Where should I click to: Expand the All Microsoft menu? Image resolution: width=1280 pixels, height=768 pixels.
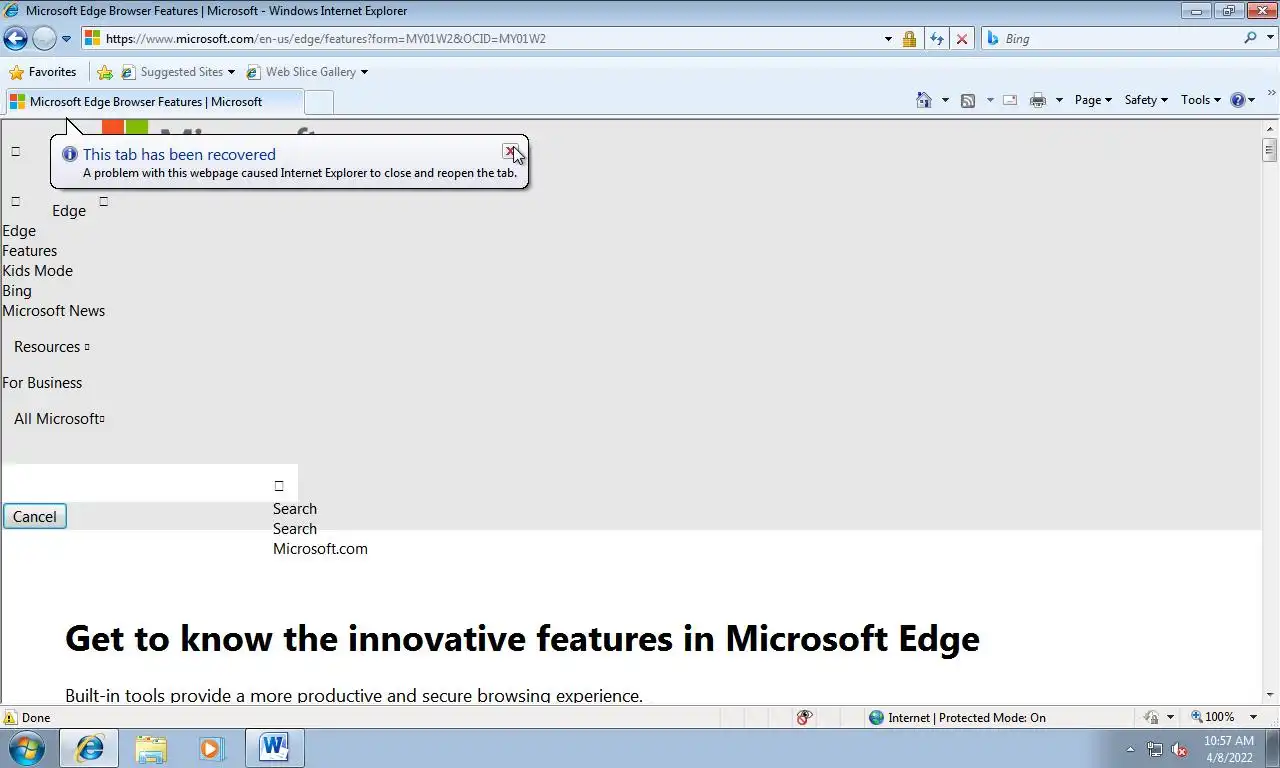59,419
